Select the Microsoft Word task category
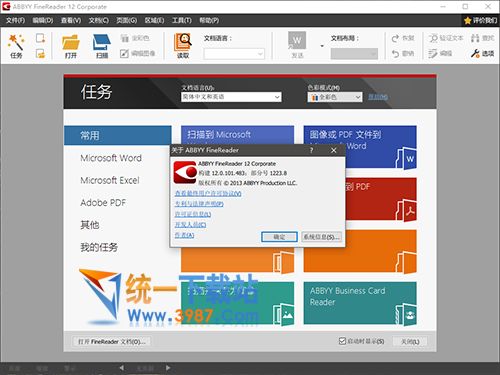 click(111, 158)
